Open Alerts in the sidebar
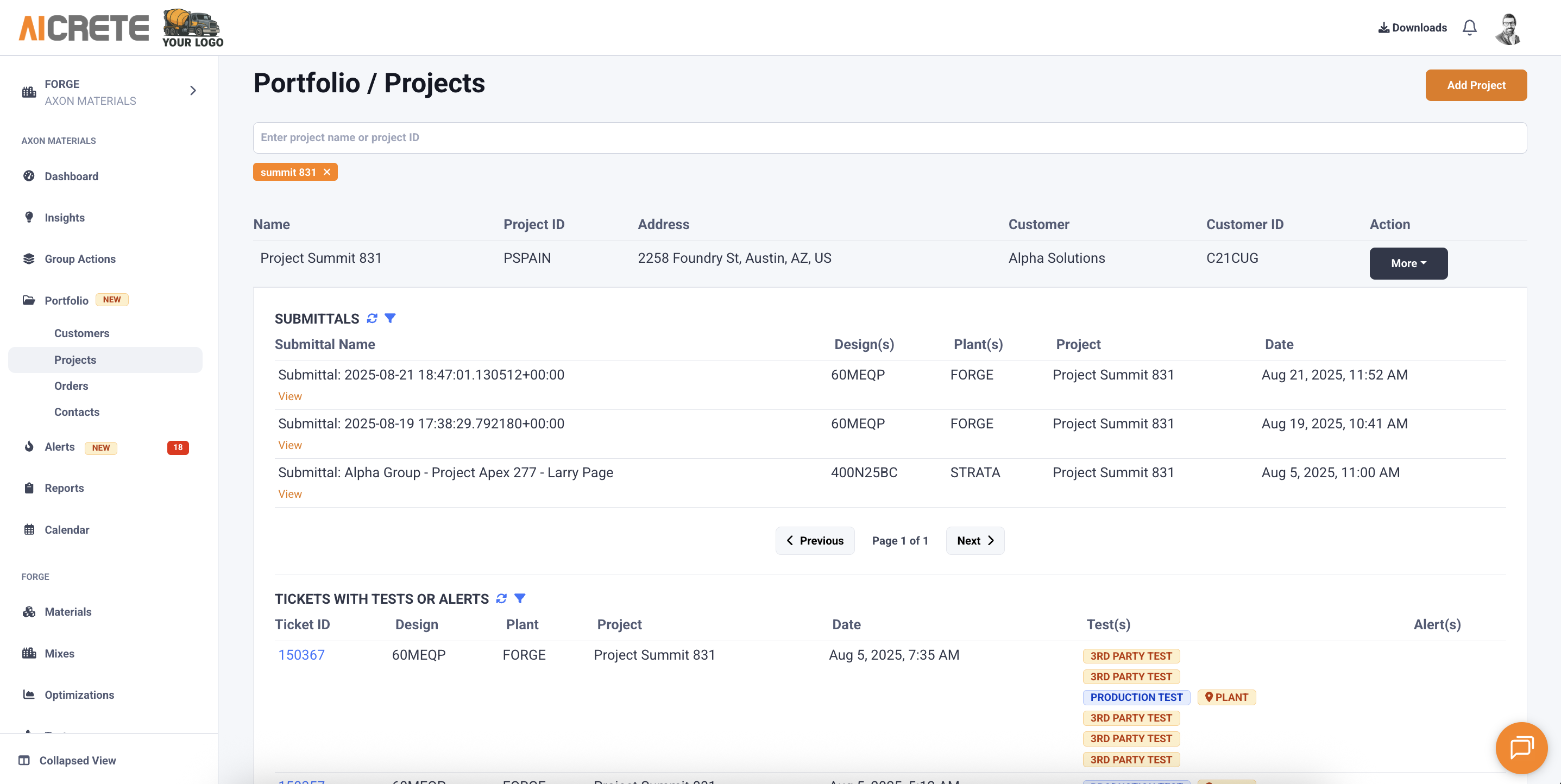This screenshot has width=1561, height=784. [60, 447]
